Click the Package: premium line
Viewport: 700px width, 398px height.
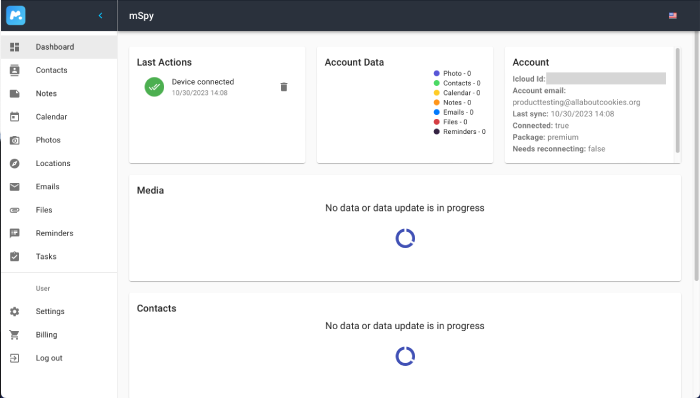[x=545, y=137]
